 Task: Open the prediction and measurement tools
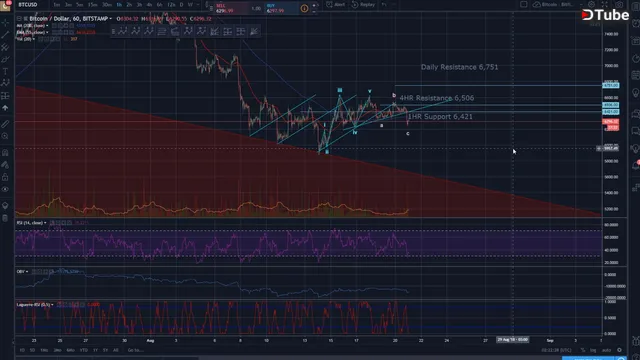[x=5, y=96]
